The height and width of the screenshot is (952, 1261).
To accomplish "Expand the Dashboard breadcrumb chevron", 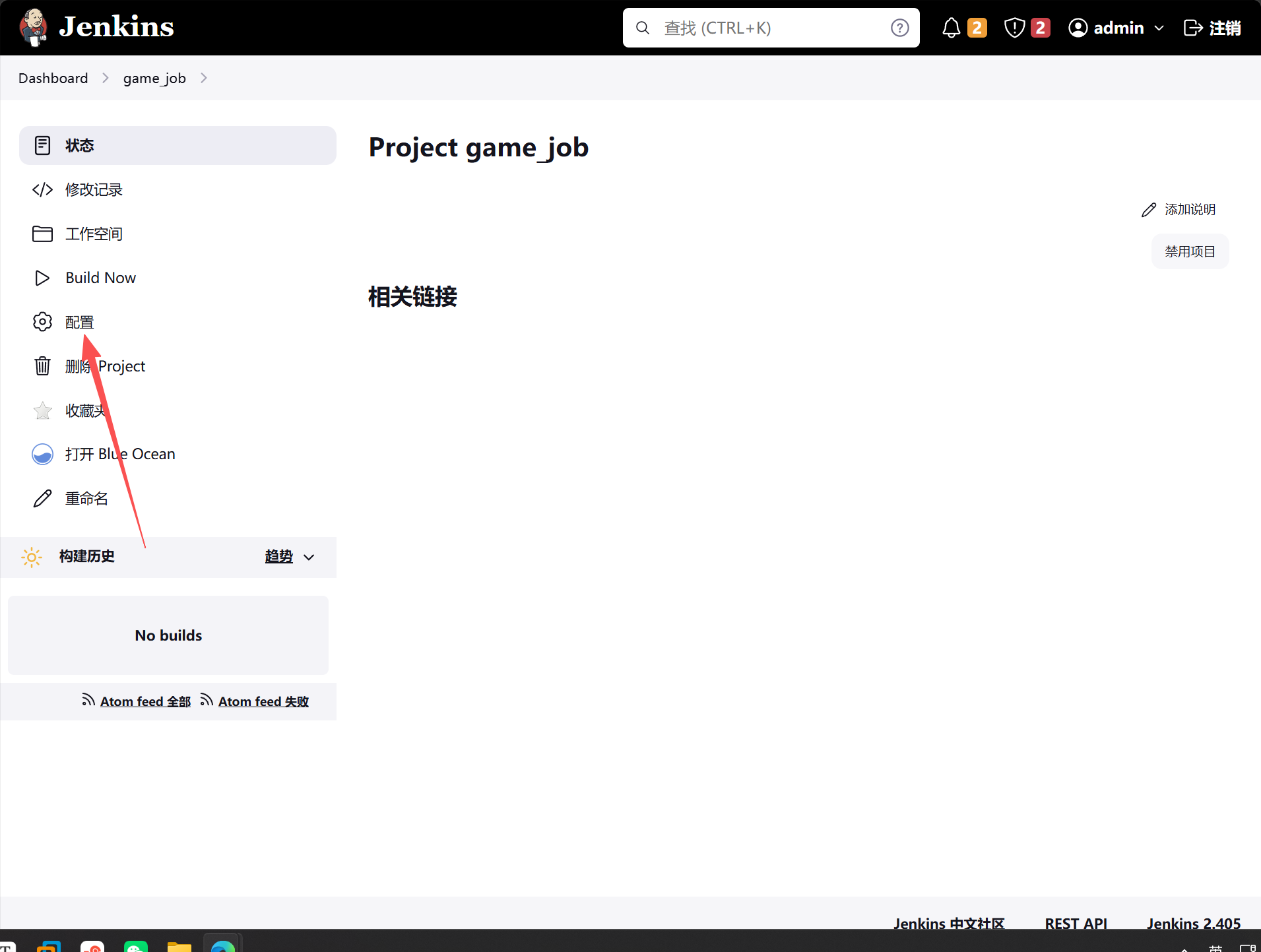I will click(x=105, y=78).
